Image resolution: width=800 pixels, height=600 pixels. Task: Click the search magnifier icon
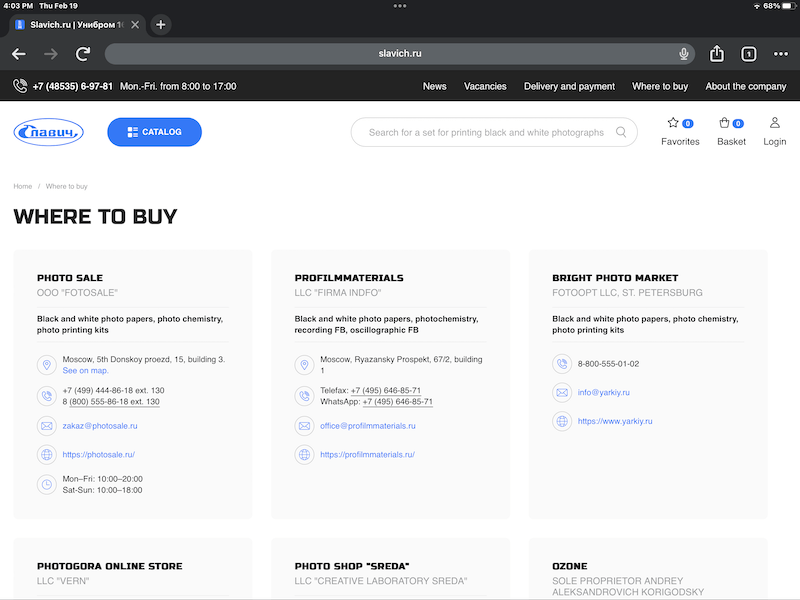[621, 132]
